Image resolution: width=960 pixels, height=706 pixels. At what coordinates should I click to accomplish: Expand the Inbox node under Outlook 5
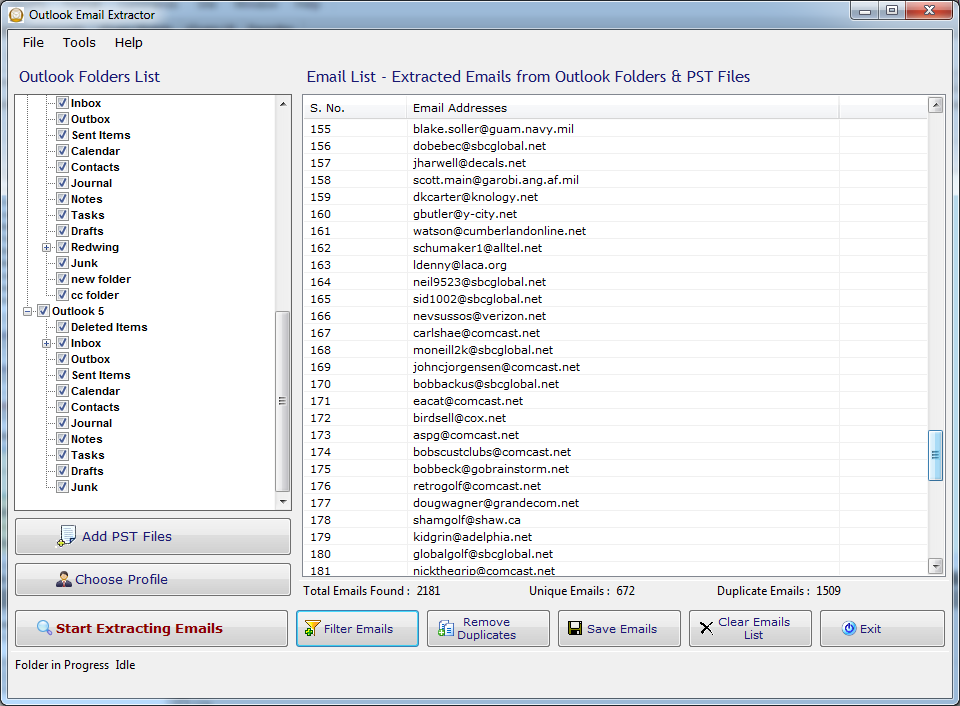(x=47, y=344)
